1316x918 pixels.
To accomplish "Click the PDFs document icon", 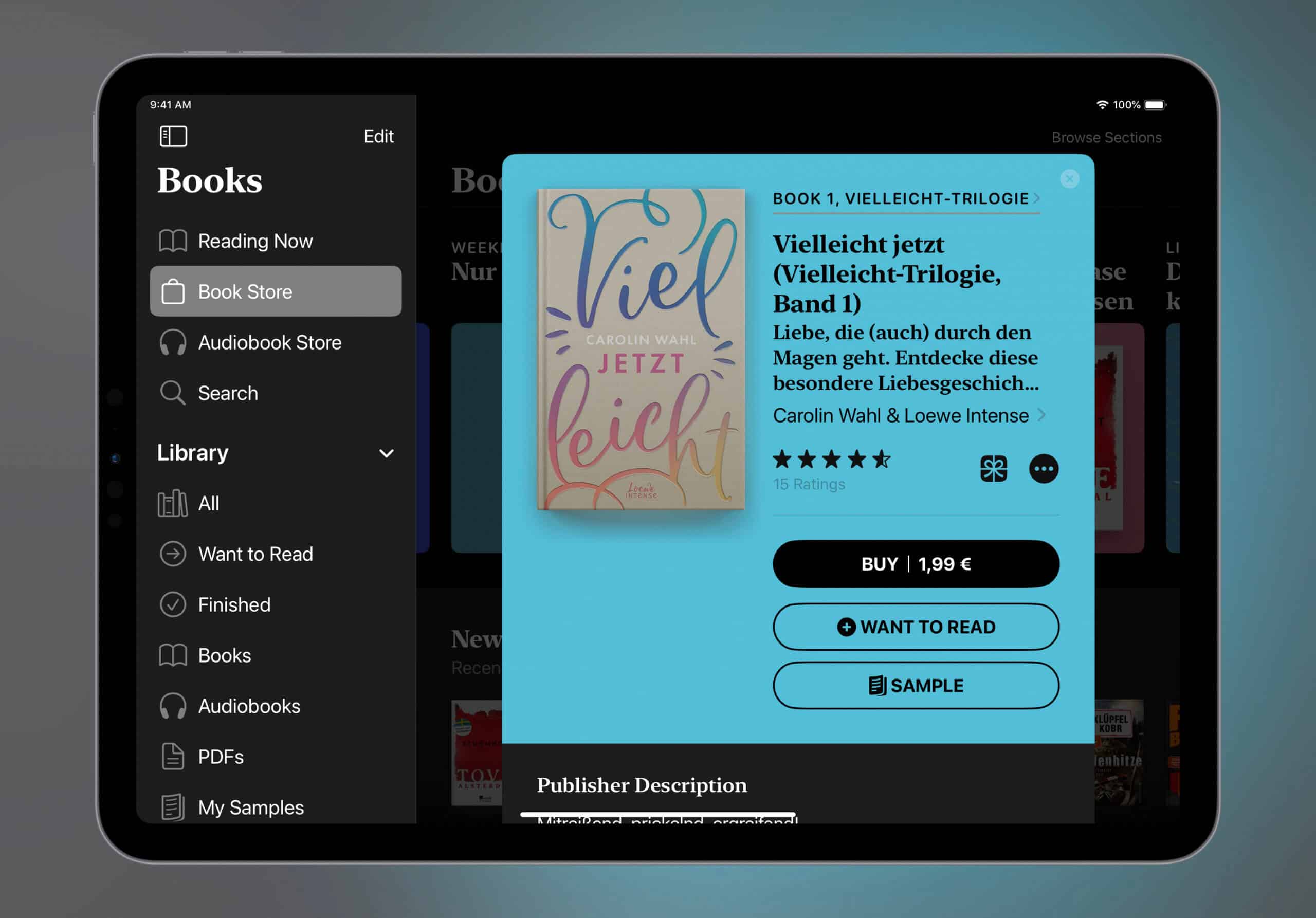I will pos(173,757).
